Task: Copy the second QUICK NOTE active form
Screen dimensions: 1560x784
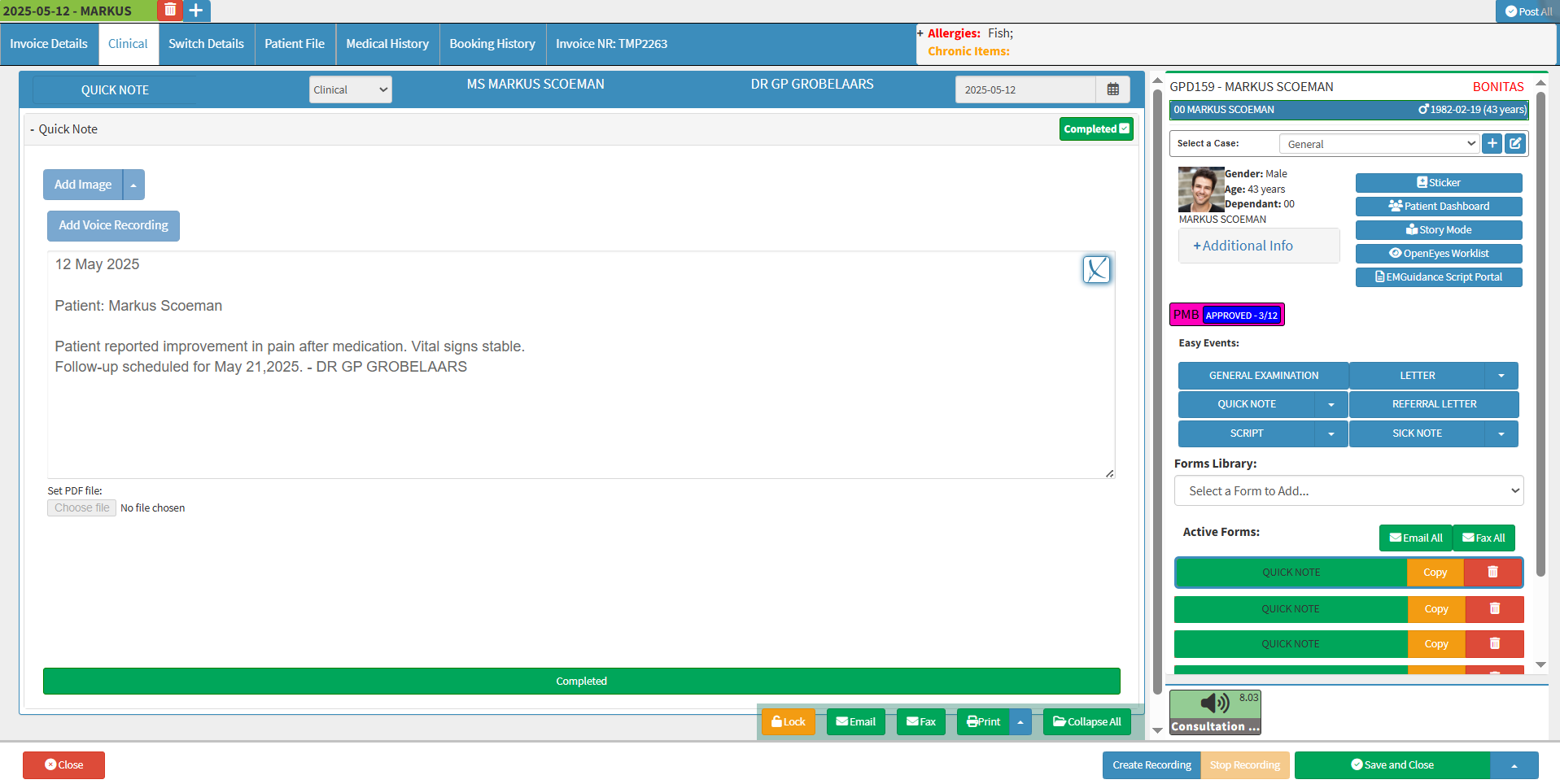Action: pyautogui.click(x=1436, y=608)
